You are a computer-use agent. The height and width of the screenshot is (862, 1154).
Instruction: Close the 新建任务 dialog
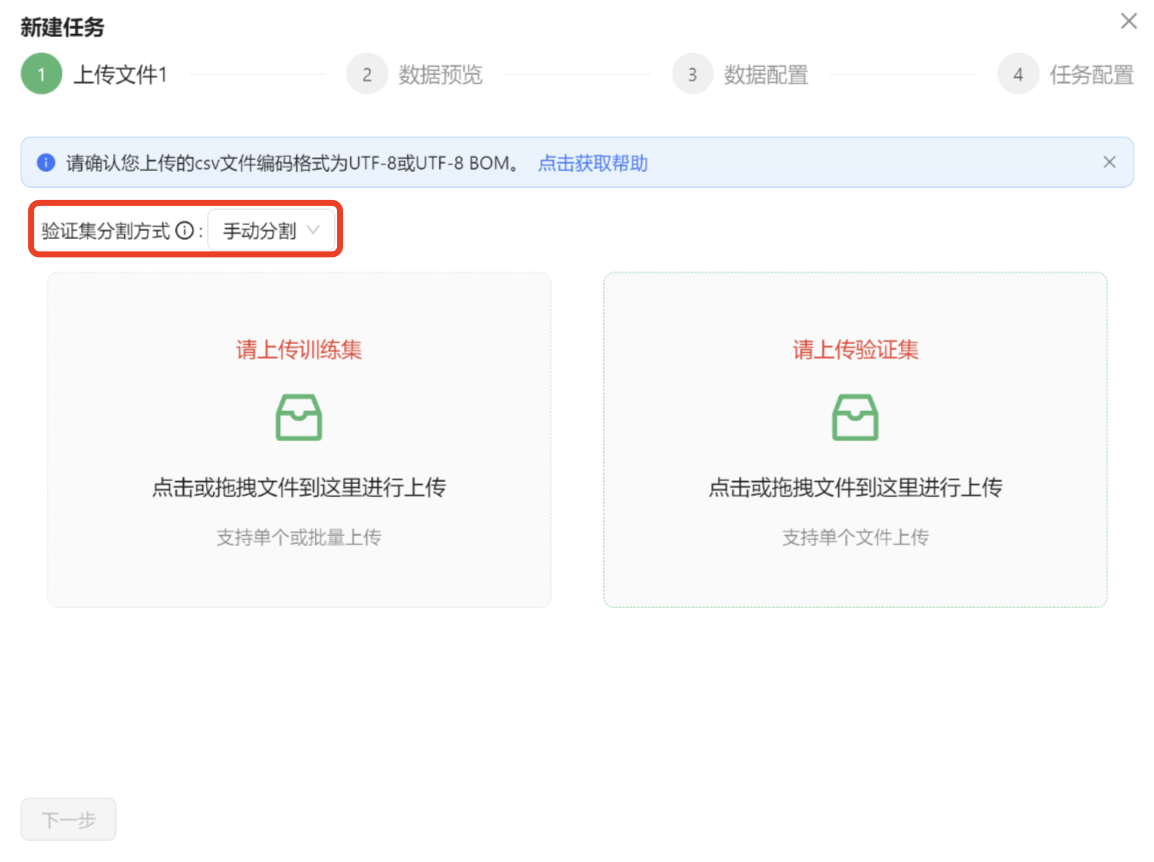coord(1129,21)
